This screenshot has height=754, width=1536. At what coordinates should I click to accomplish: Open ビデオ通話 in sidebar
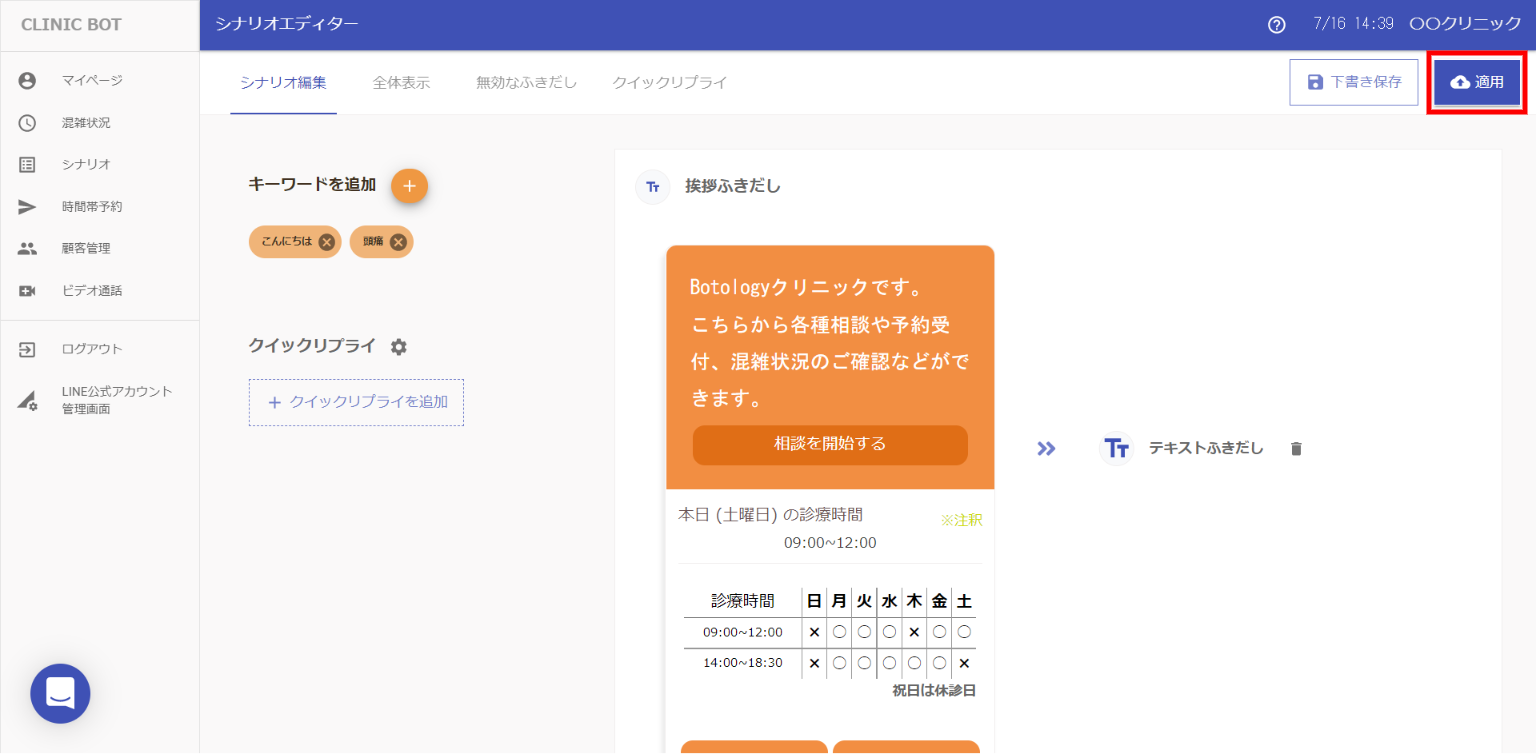[91, 291]
